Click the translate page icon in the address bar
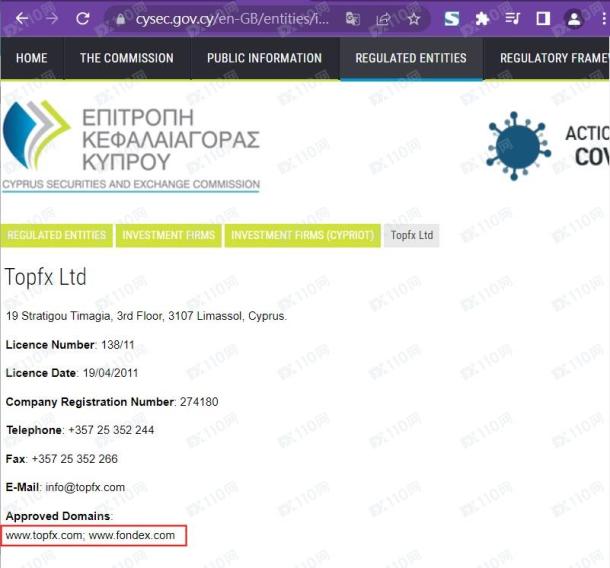This screenshot has height=568, width=610. click(x=352, y=19)
